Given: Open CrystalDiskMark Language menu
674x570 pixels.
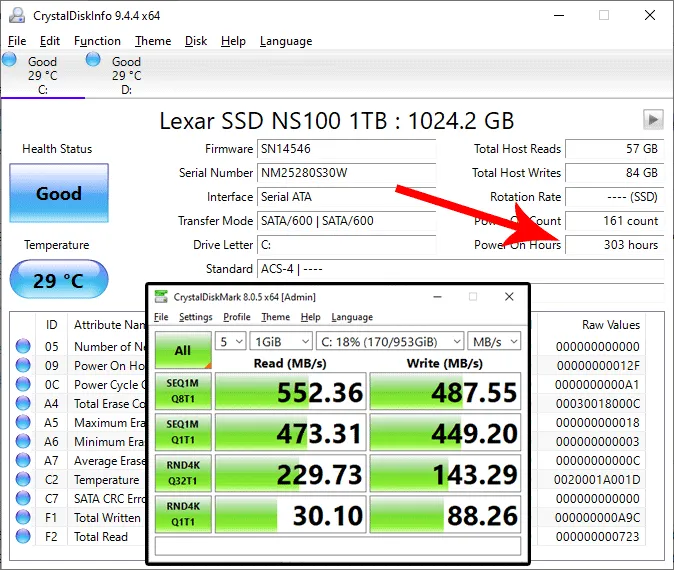Looking at the screenshot, I should pyautogui.click(x=352, y=317).
